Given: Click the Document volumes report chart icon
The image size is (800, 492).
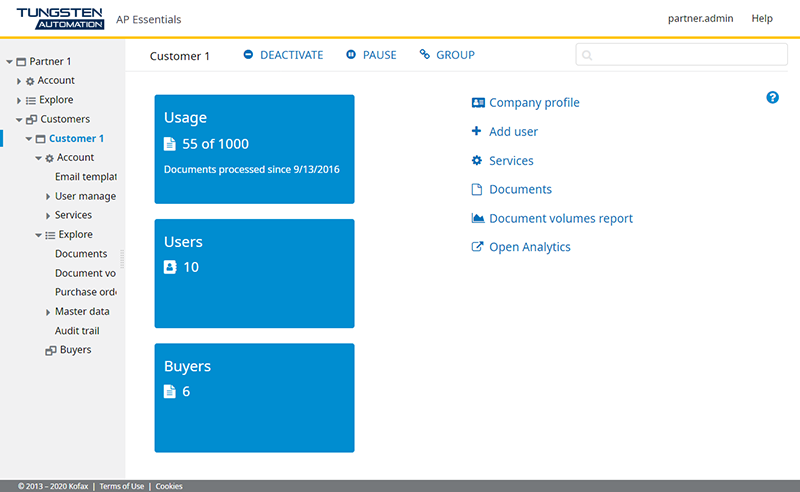Looking at the screenshot, I should (x=477, y=219).
